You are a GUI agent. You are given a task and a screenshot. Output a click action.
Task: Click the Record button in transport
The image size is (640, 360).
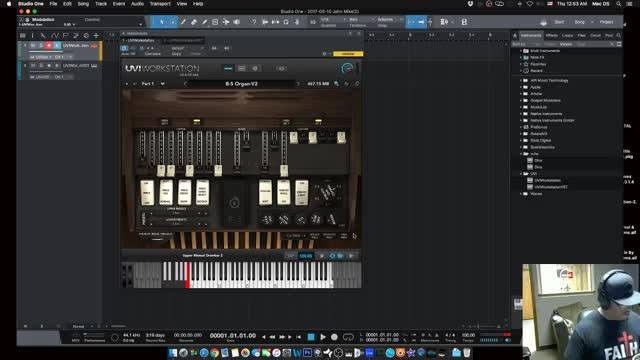(x=334, y=337)
